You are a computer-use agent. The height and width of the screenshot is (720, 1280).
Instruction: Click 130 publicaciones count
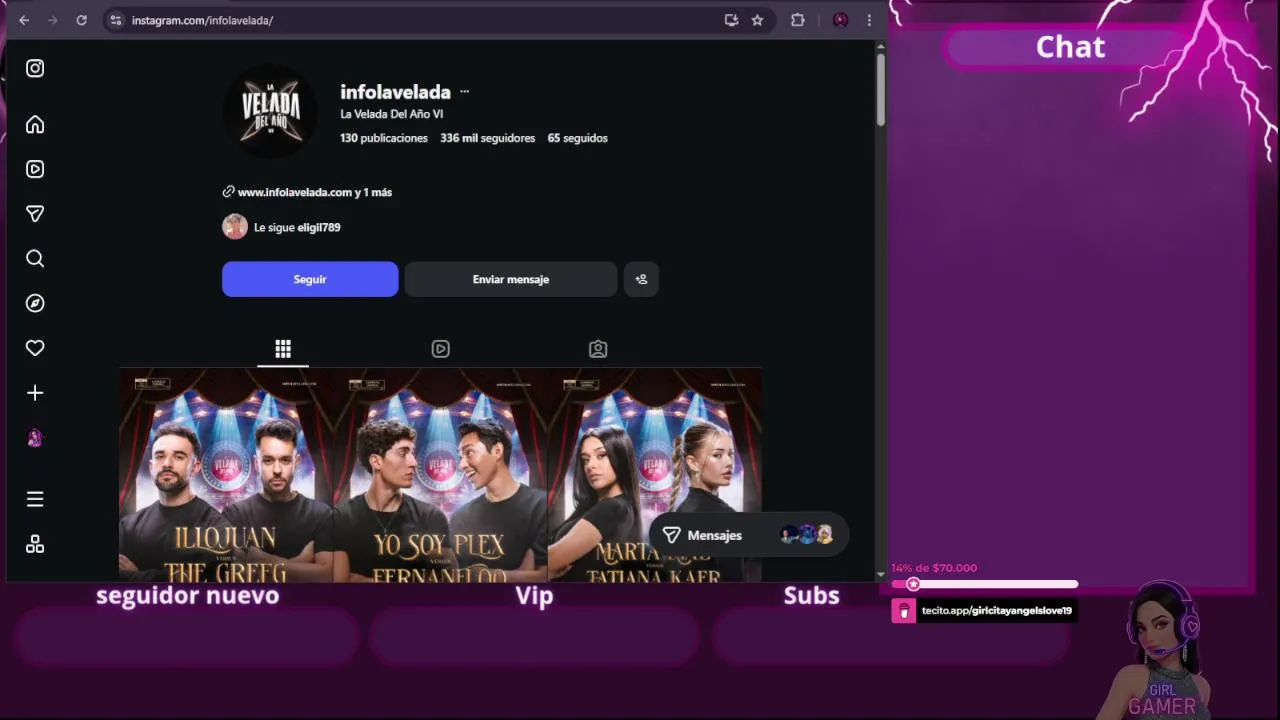point(384,138)
